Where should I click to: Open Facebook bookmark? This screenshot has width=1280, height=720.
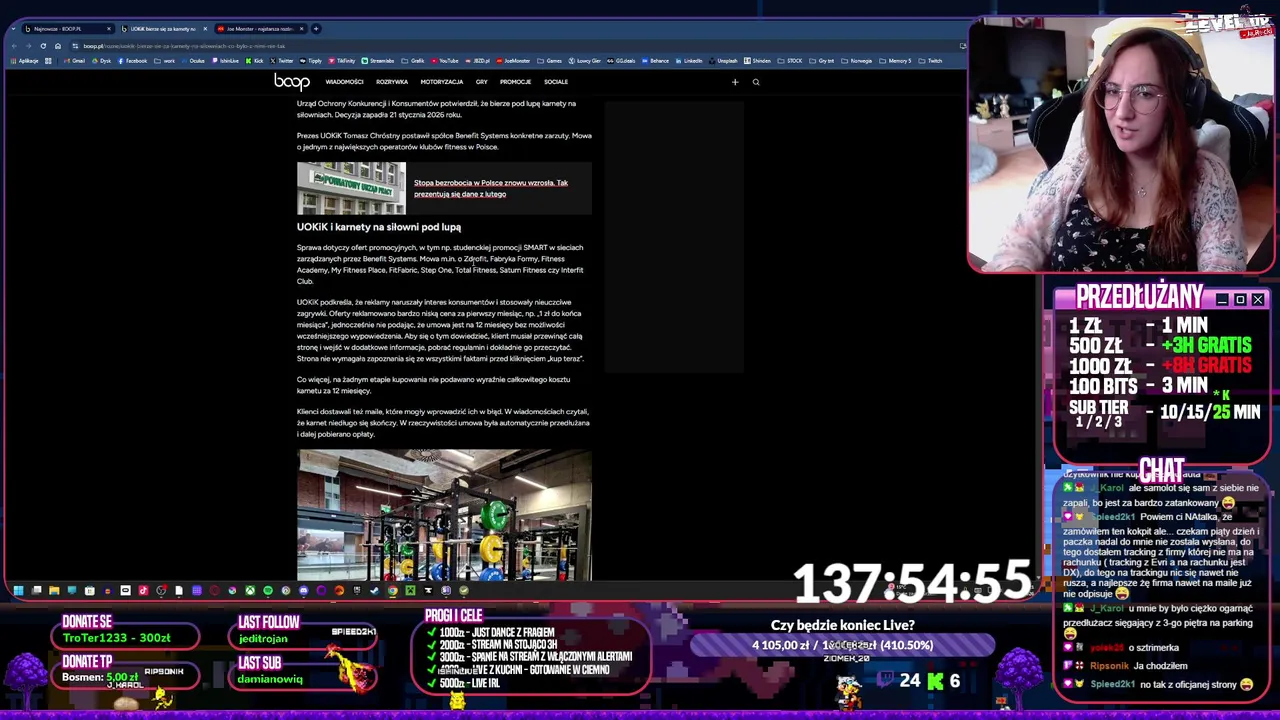(133, 61)
